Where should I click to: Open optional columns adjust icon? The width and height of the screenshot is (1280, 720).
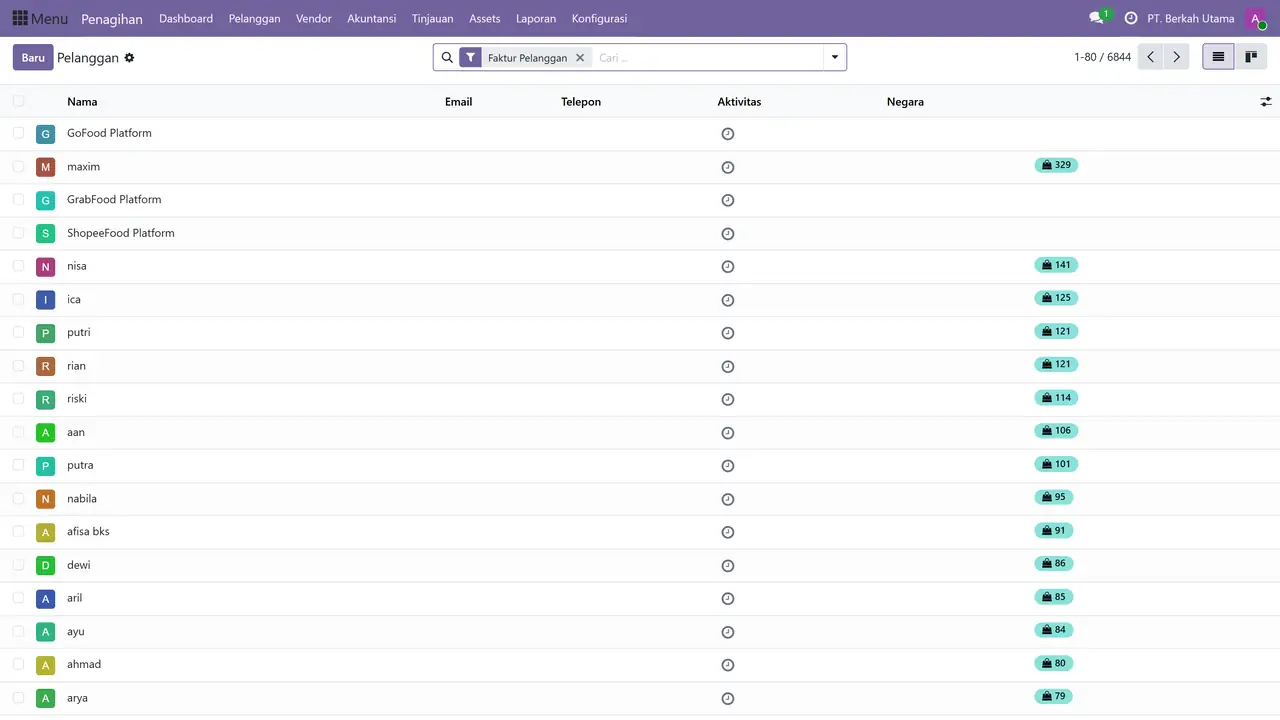coord(1266,102)
